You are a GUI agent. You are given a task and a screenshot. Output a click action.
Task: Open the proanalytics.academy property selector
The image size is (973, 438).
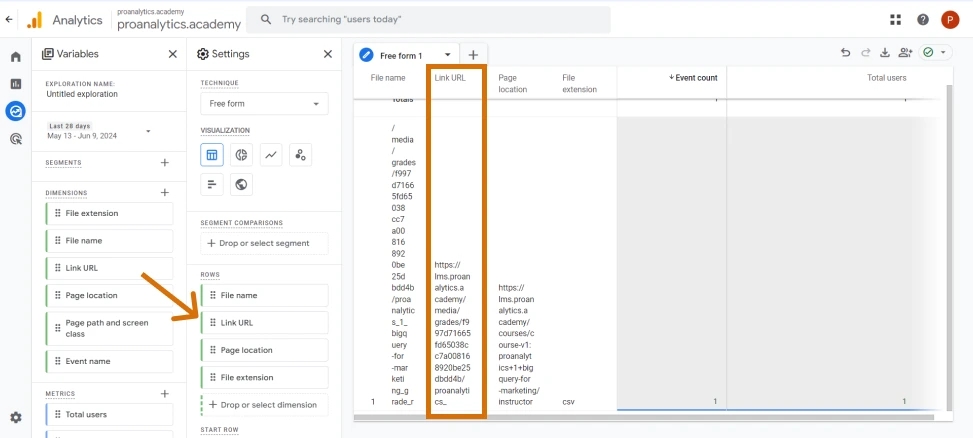[179, 20]
